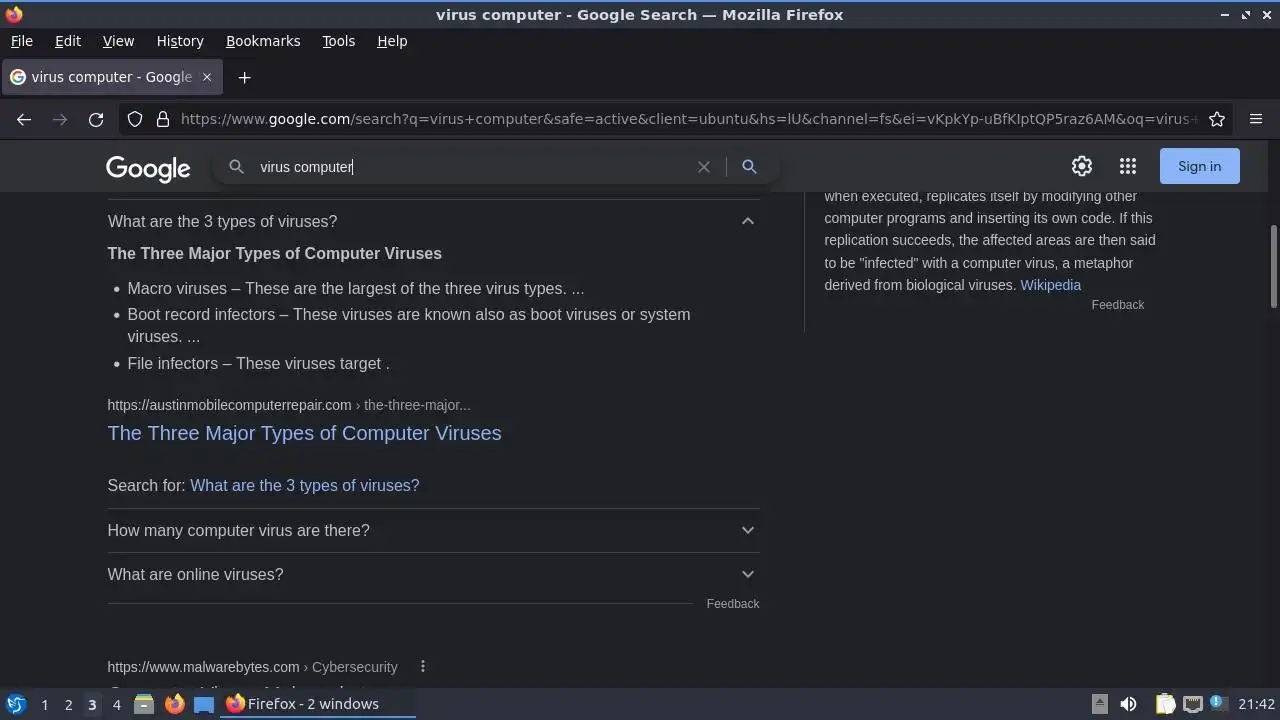The image size is (1280, 720).
Task: Select the virus computer Google Search tab
Action: 111,77
